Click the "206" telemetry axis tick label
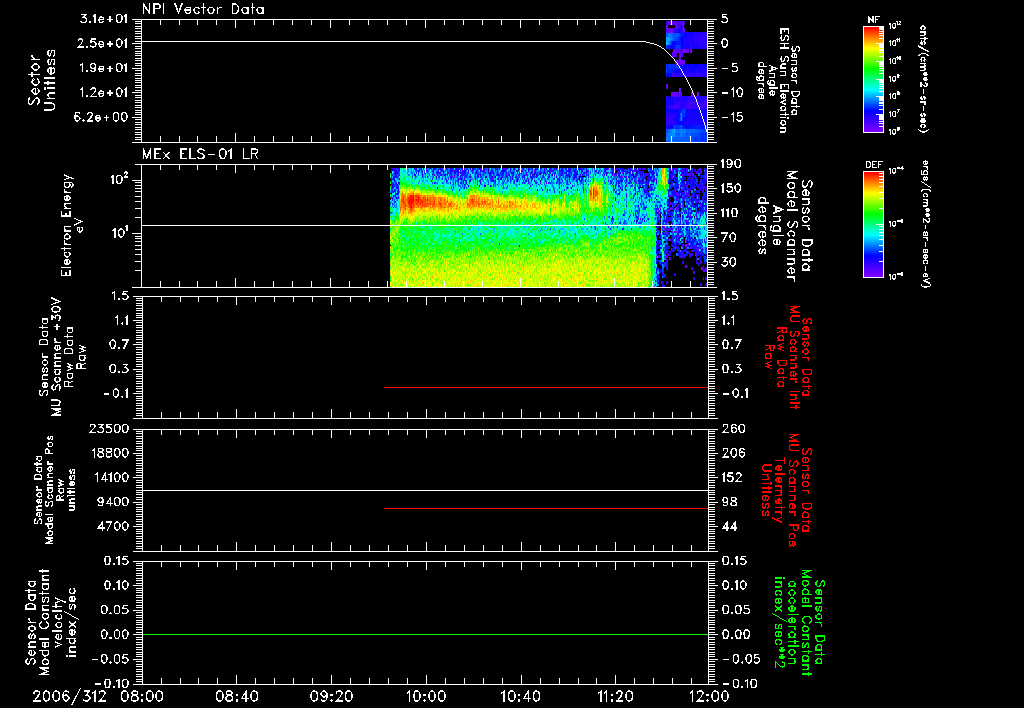This screenshot has height=708, width=1024. click(x=733, y=453)
